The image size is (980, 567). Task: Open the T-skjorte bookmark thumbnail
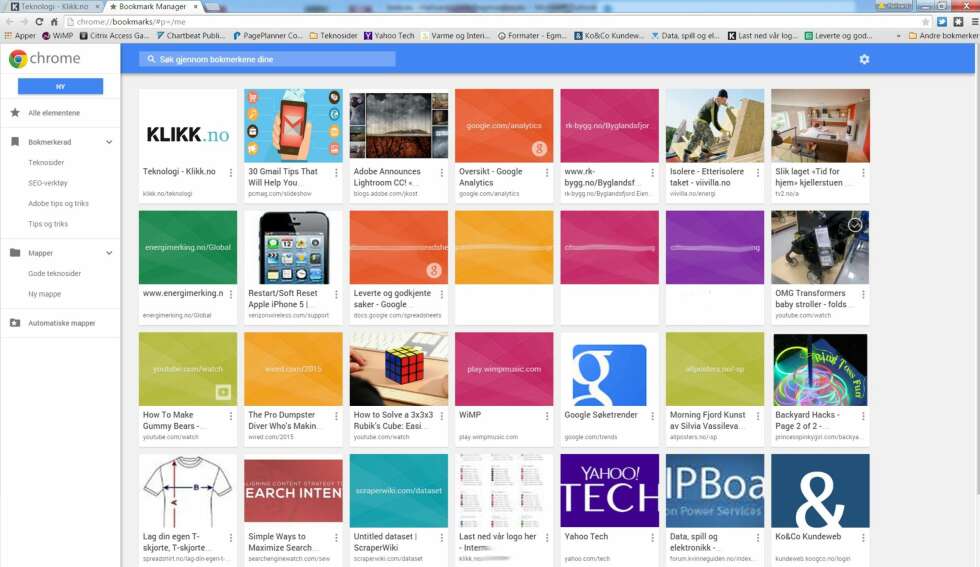(x=188, y=491)
